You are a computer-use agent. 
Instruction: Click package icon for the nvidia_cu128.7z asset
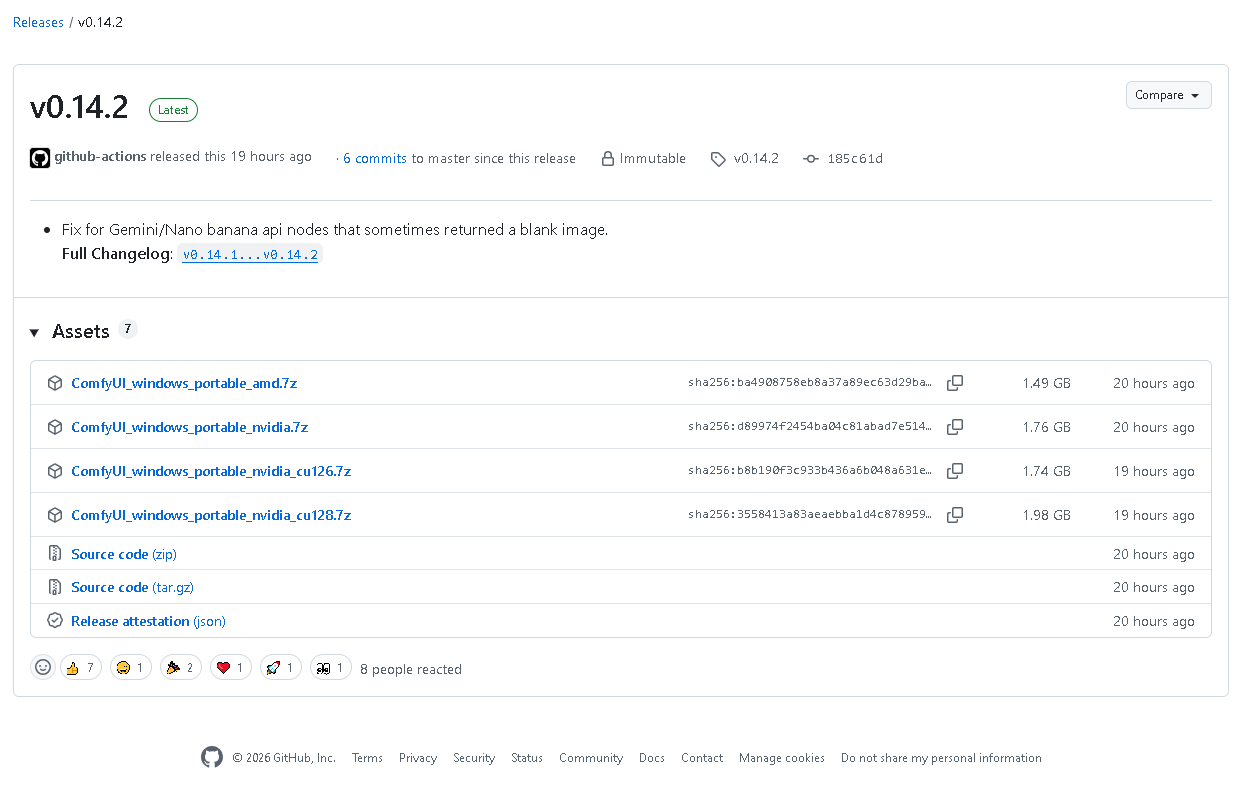click(55, 515)
